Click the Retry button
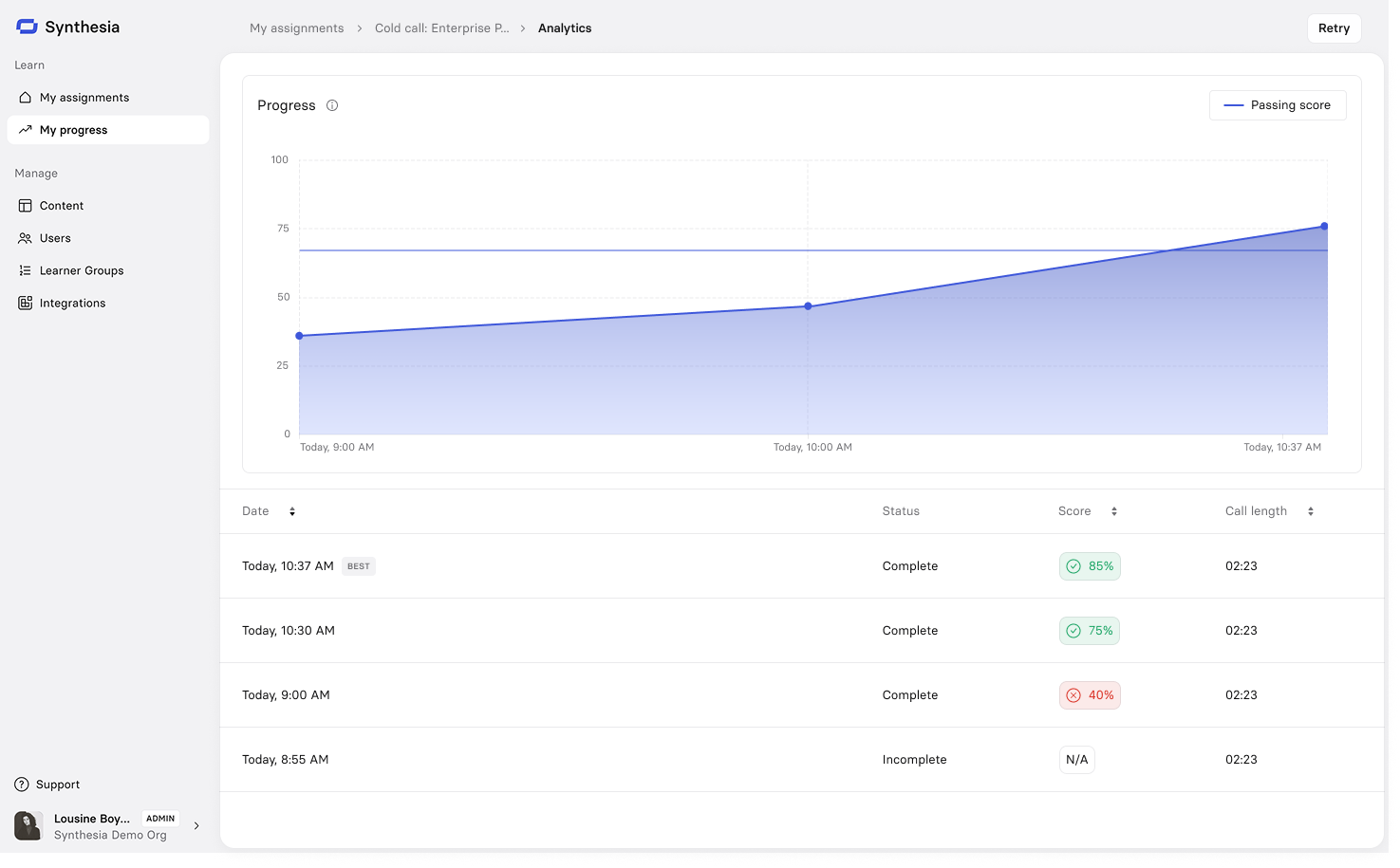 [1334, 28]
